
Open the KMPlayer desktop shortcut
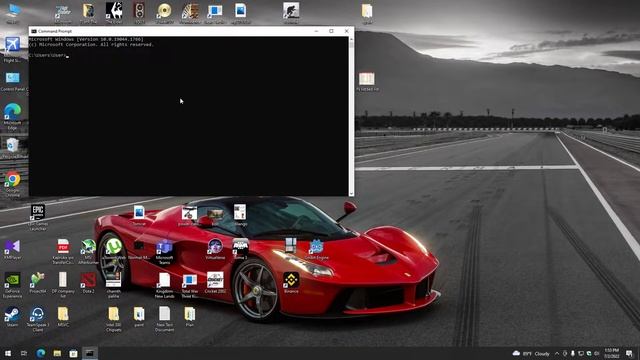pyautogui.click(x=12, y=249)
